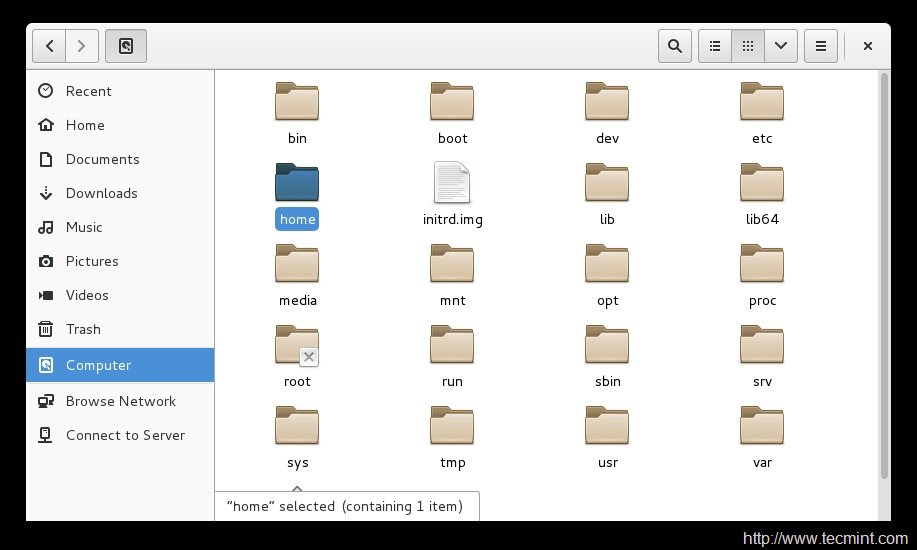The image size is (917, 550).
Task: Click the back navigation arrow
Action: 49,46
